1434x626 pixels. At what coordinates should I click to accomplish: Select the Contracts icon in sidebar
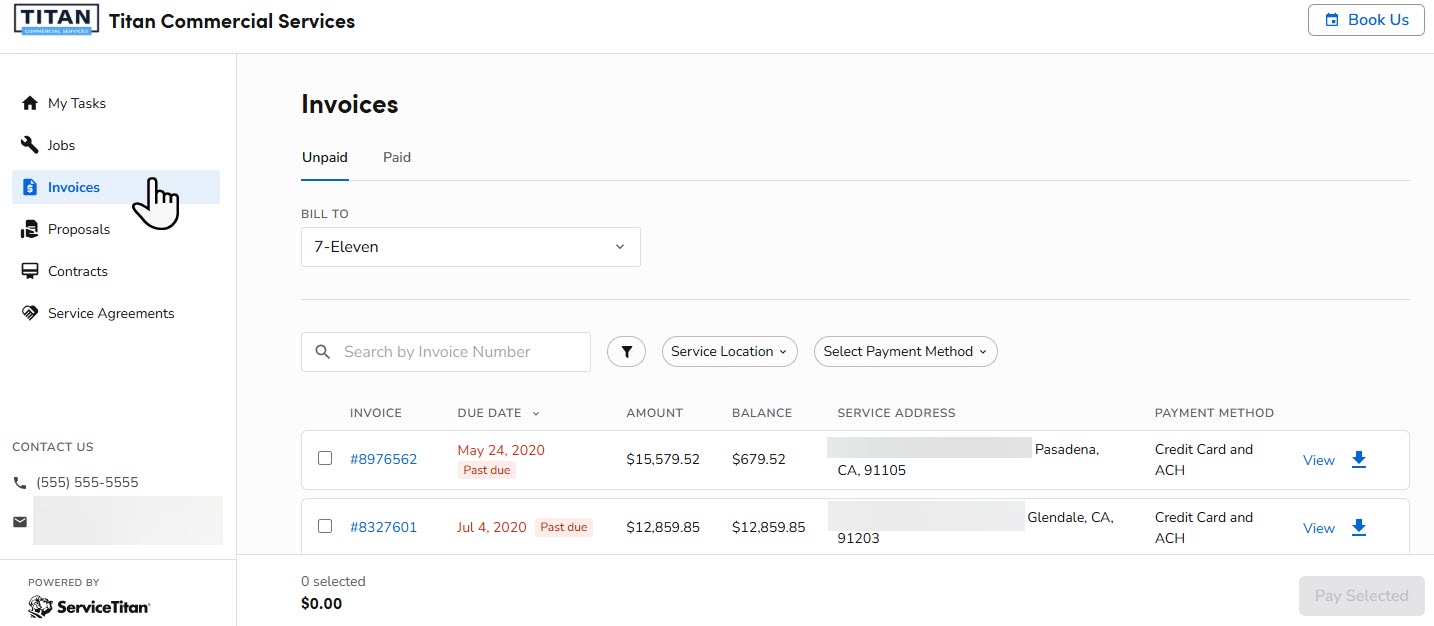pyautogui.click(x=29, y=270)
